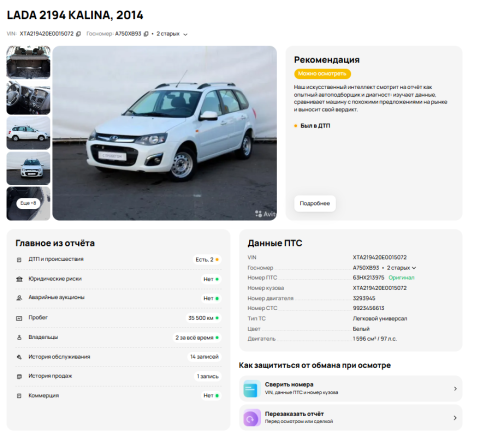
Task: Click the 'Можно осмотреть' yellow badge
Action: coord(322,74)
